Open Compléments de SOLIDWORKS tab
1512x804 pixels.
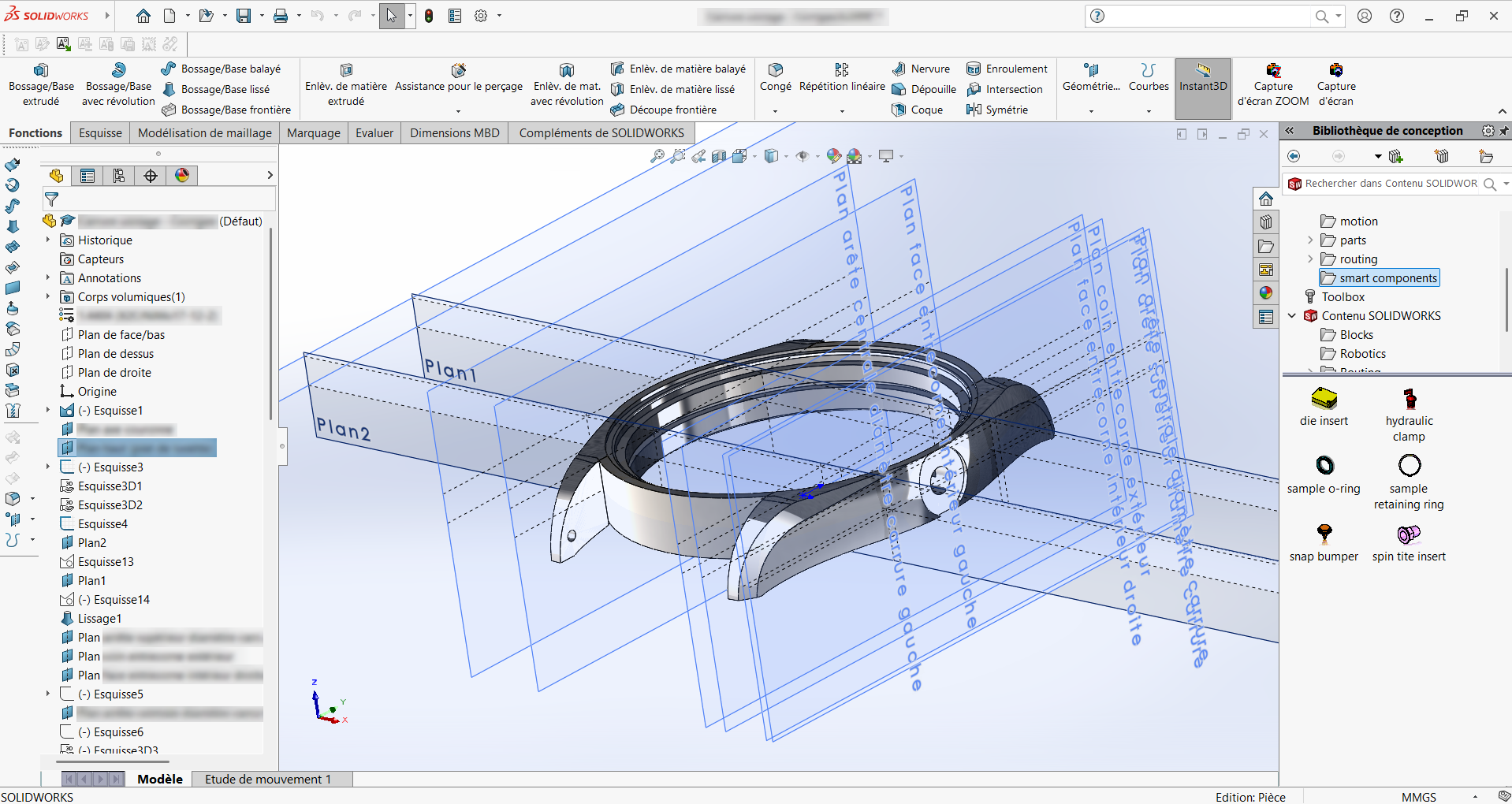[601, 133]
